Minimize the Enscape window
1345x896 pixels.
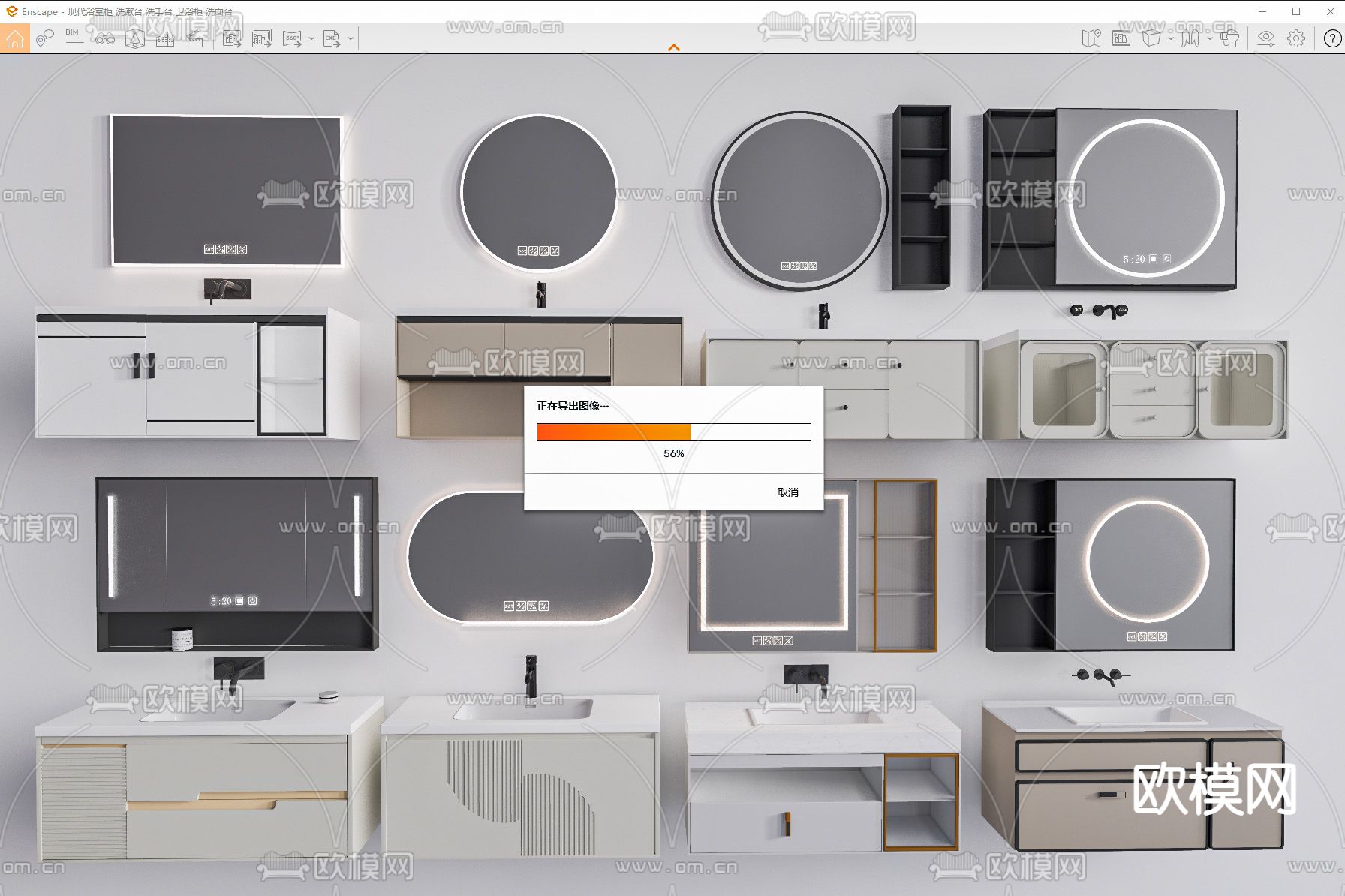tap(1262, 11)
